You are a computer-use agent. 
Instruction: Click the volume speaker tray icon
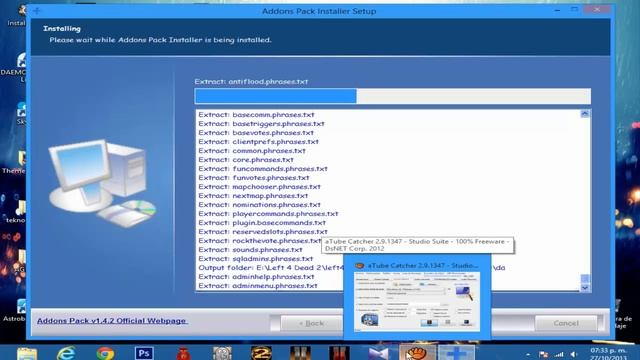574,355
